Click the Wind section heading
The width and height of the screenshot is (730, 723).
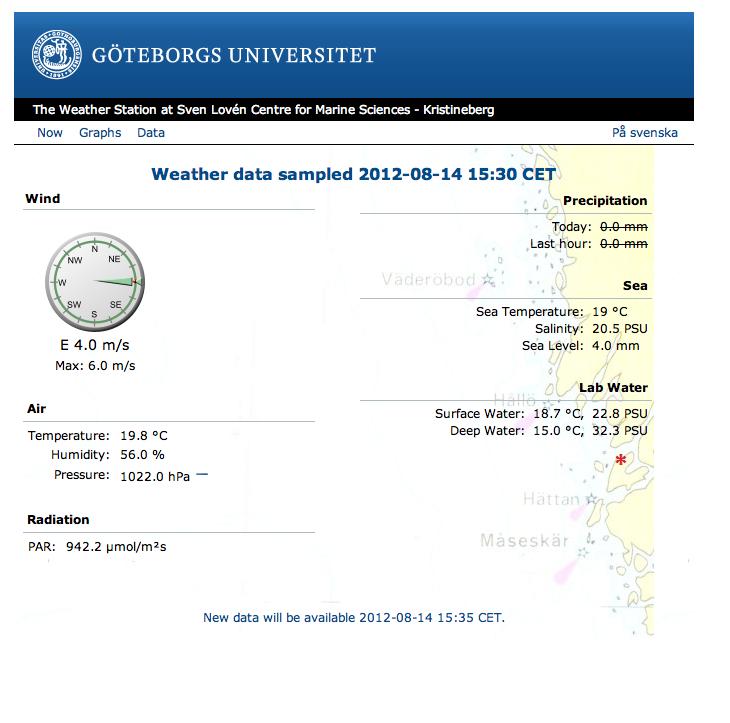tap(43, 199)
